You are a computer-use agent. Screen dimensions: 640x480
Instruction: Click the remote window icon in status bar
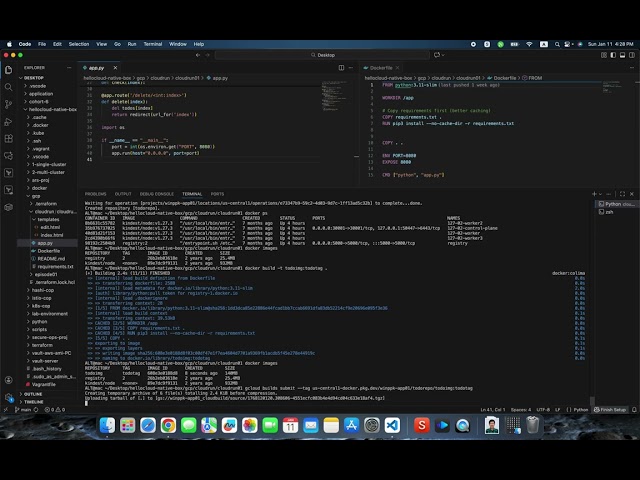tap(6, 409)
